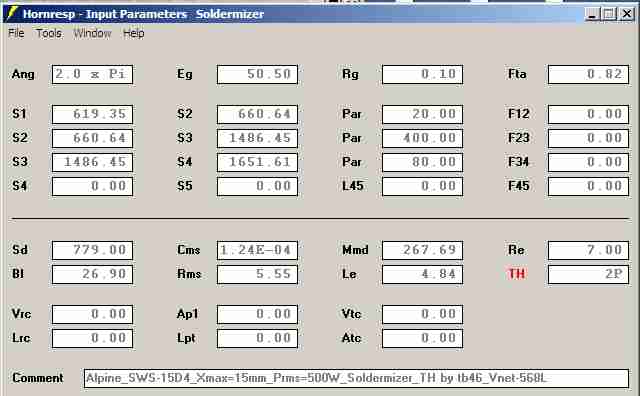640x396 pixels.
Task: Select the L45 input field
Action: (x=422, y=186)
